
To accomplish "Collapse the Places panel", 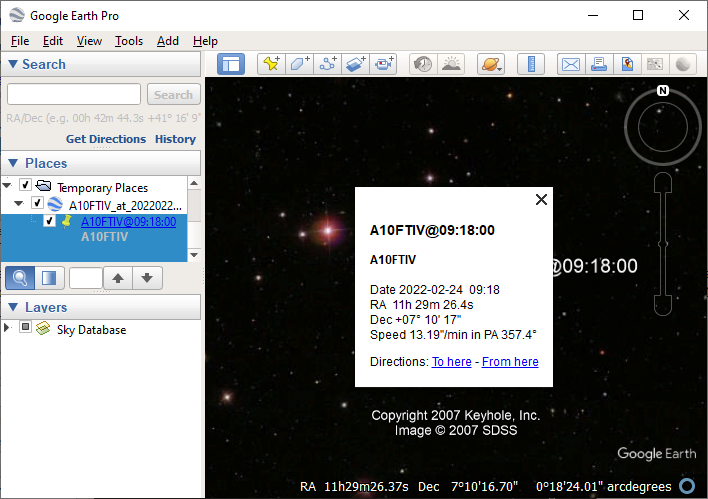I will (13, 163).
